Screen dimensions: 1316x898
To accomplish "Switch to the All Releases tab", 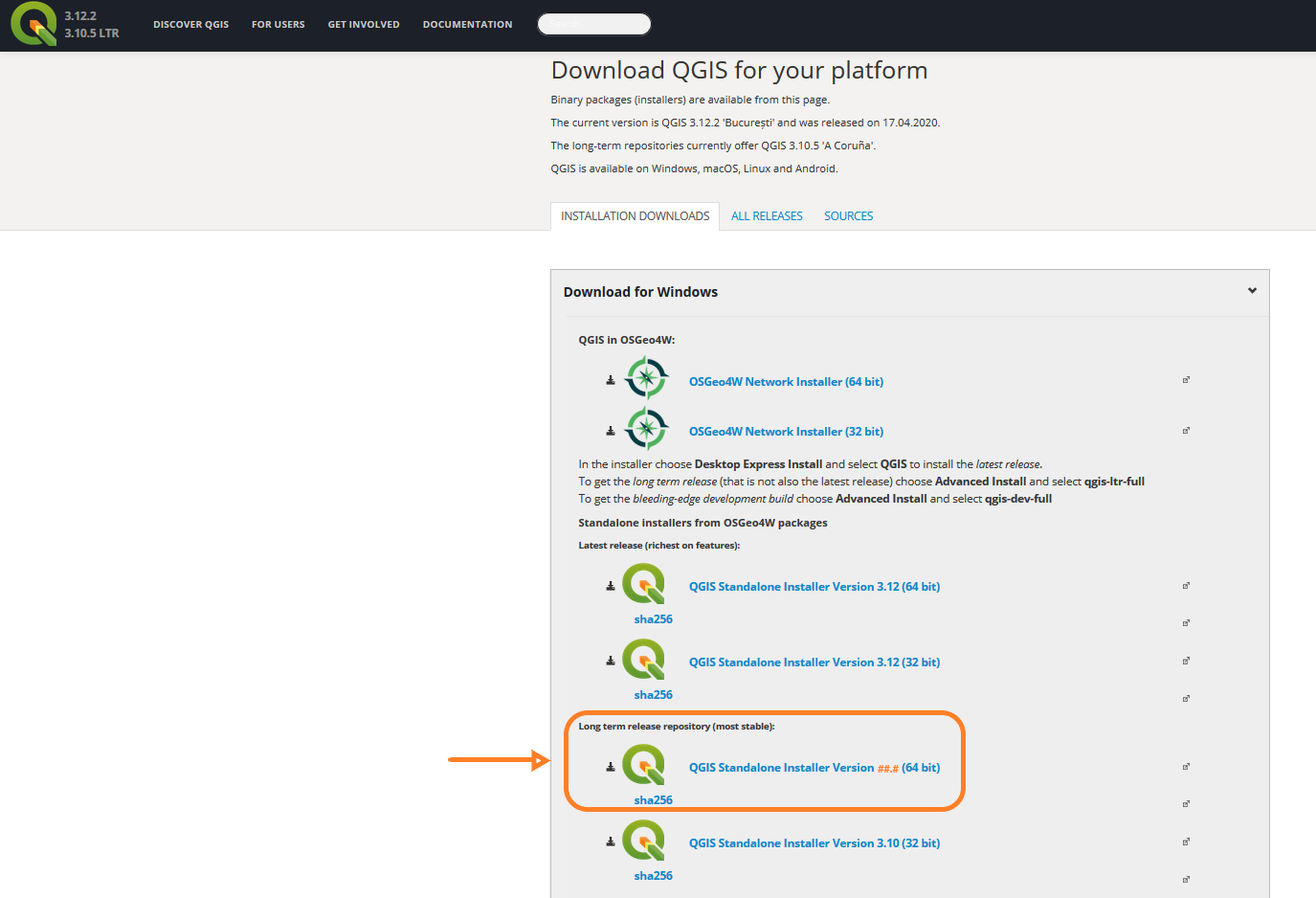I will coord(767,216).
